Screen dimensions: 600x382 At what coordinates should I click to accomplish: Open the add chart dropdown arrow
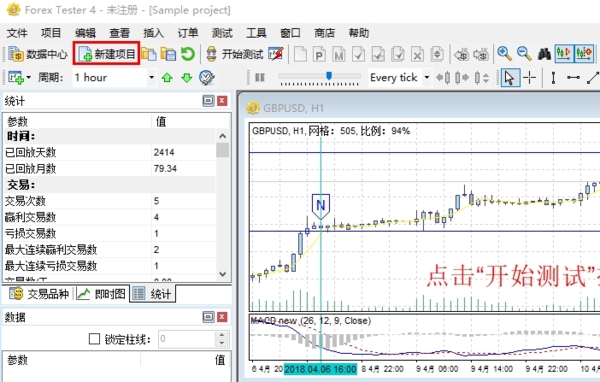coord(29,78)
